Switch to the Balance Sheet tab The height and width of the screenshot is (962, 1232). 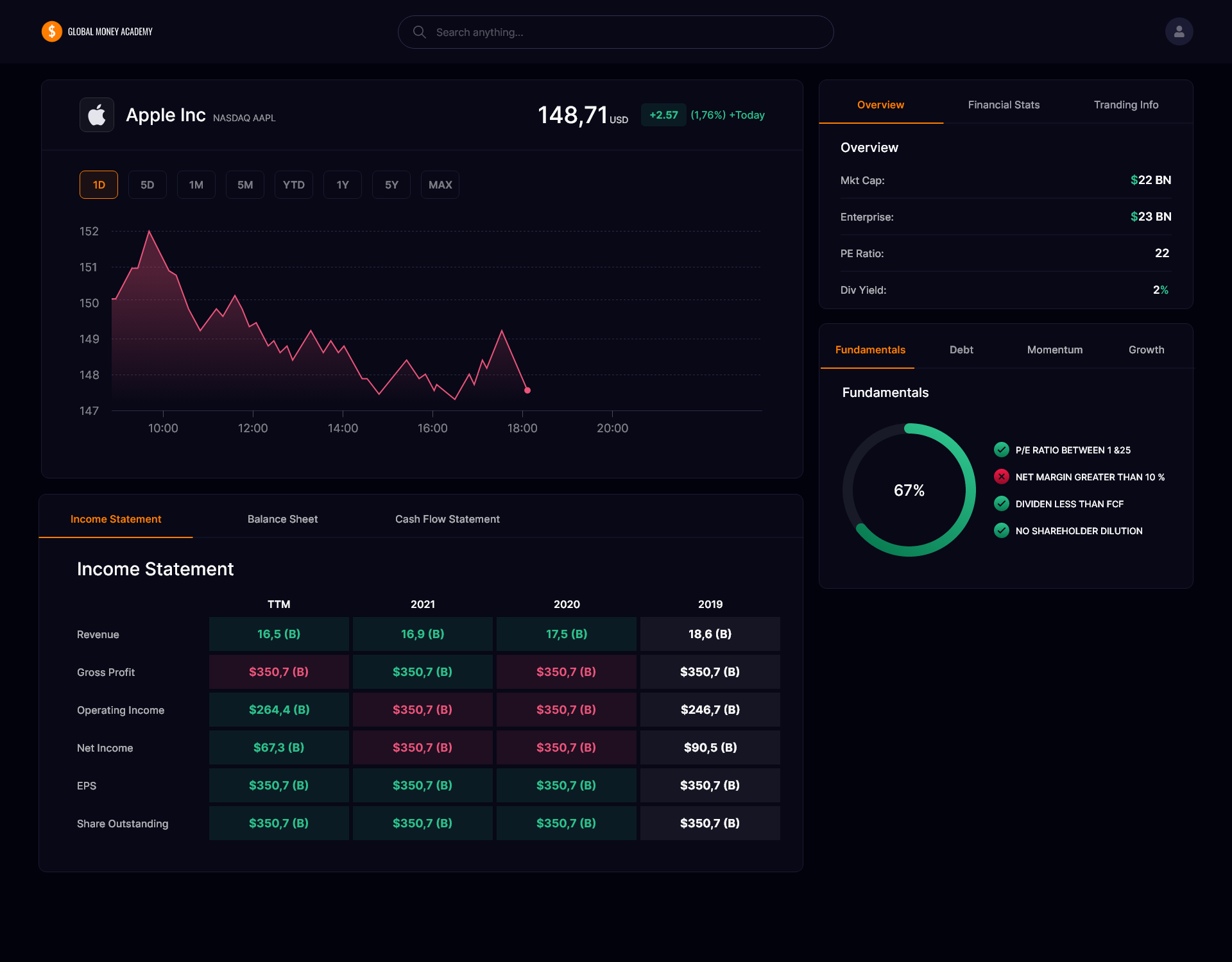point(282,519)
